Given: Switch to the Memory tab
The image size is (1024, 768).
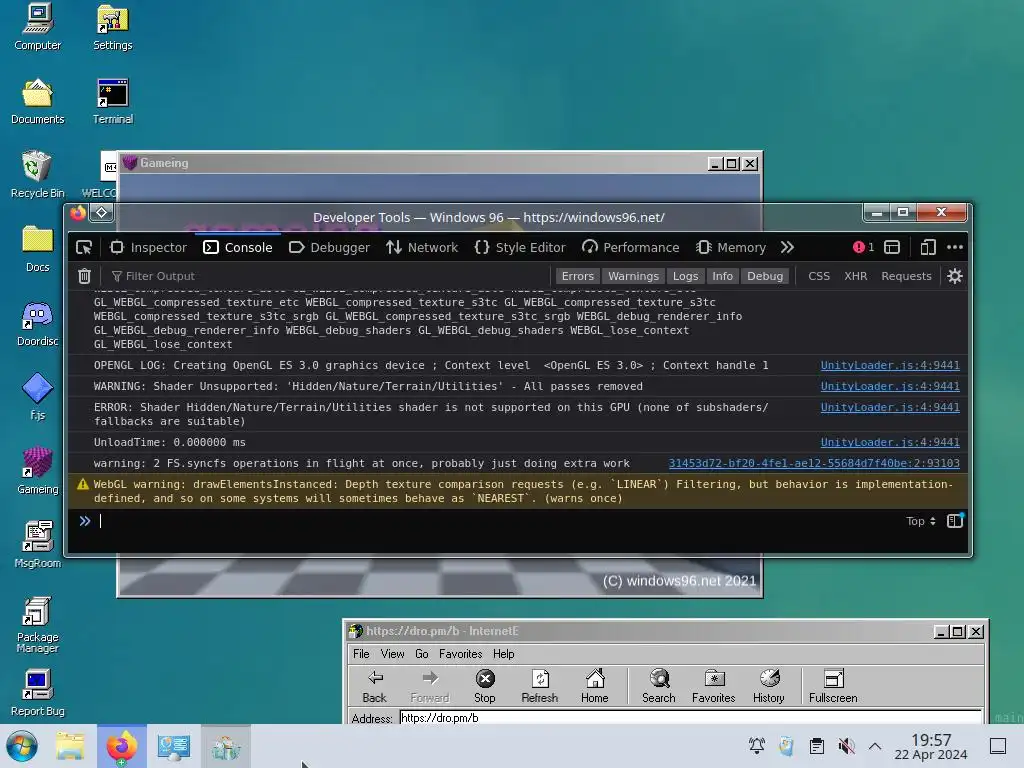Looking at the screenshot, I should click(731, 248).
